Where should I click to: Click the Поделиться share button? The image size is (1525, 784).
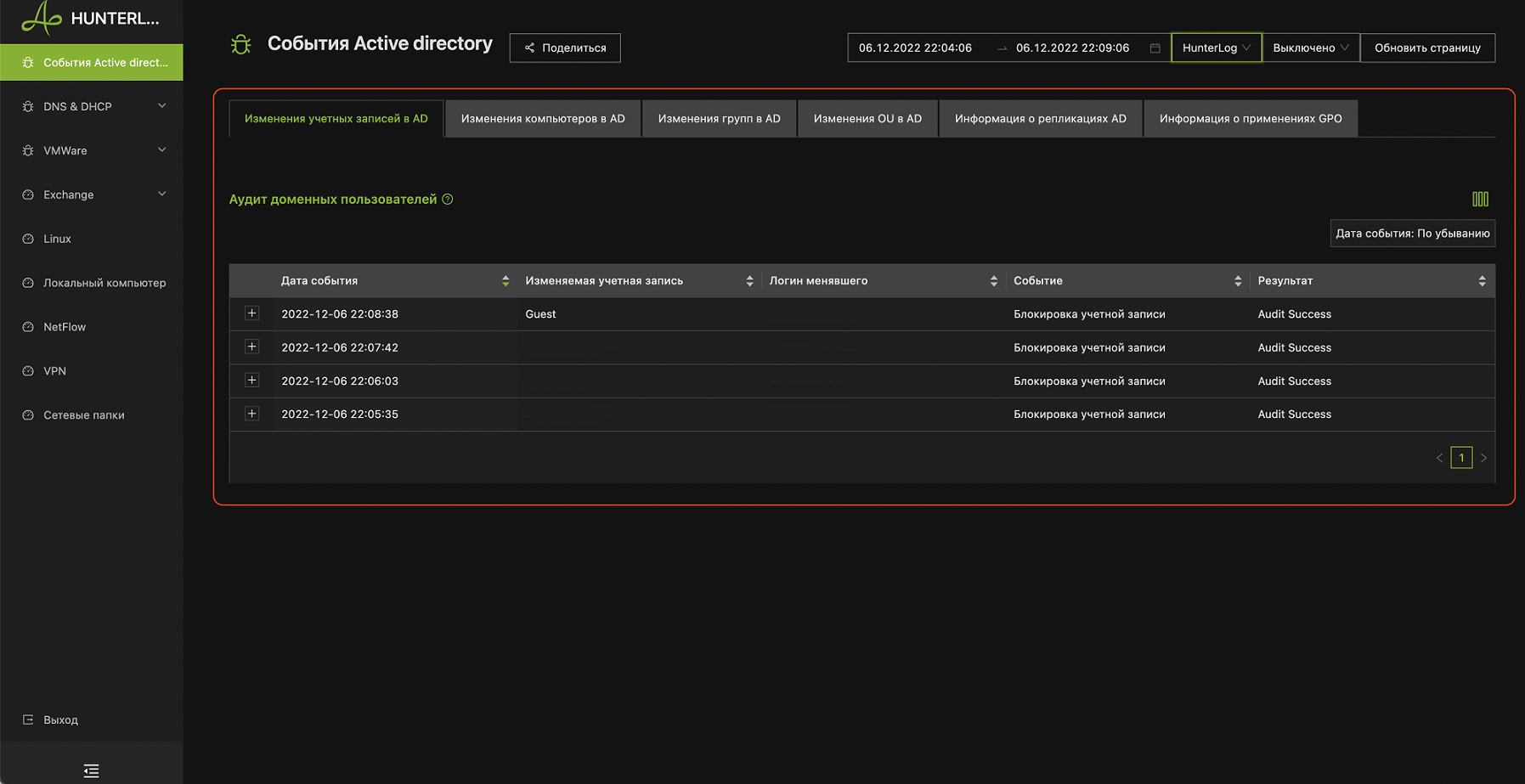tap(565, 48)
